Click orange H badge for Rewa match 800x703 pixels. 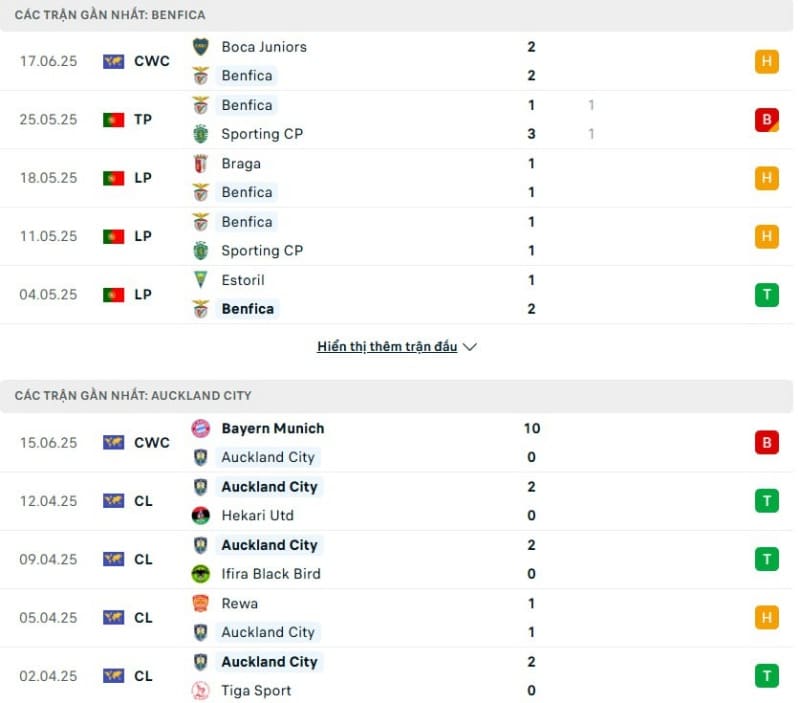point(766,618)
